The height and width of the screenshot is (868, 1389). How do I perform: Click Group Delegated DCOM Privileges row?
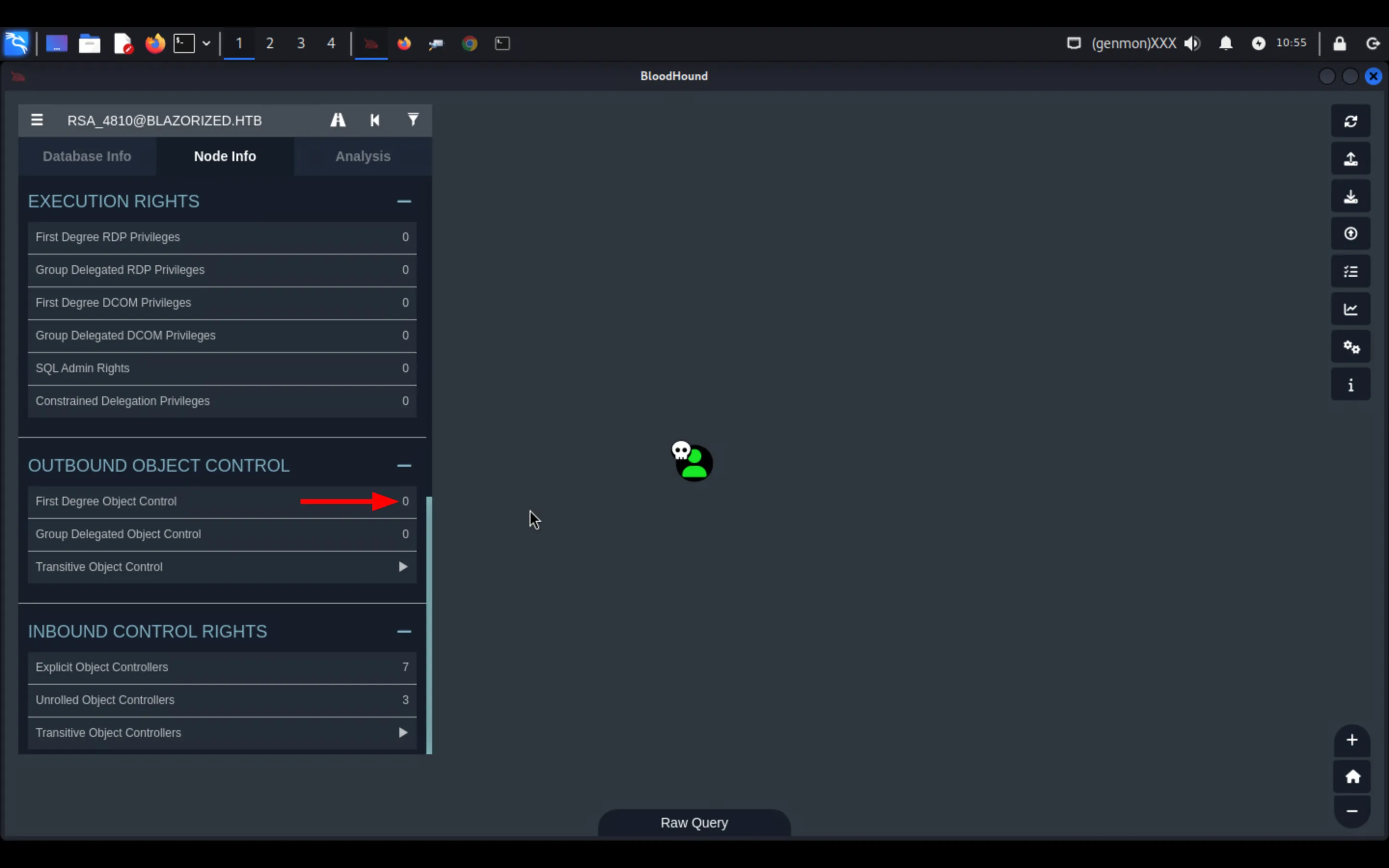(x=222, y=335)
